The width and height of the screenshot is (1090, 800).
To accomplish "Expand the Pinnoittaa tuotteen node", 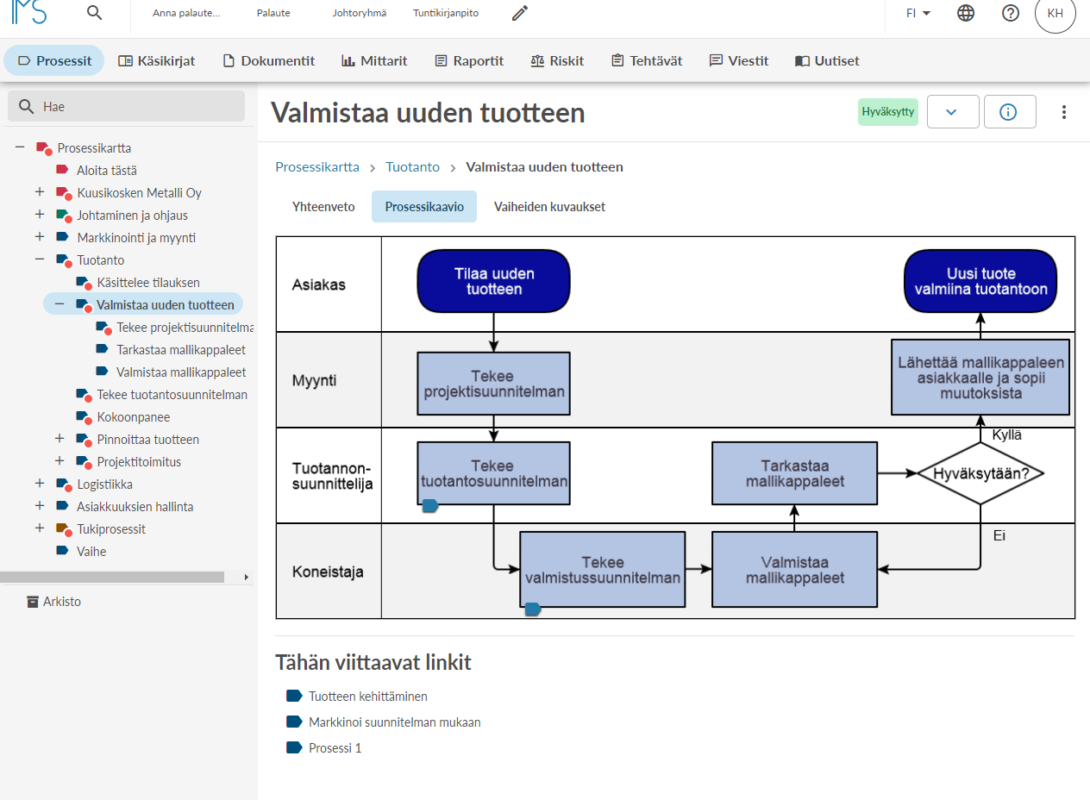I will [59, 439].
